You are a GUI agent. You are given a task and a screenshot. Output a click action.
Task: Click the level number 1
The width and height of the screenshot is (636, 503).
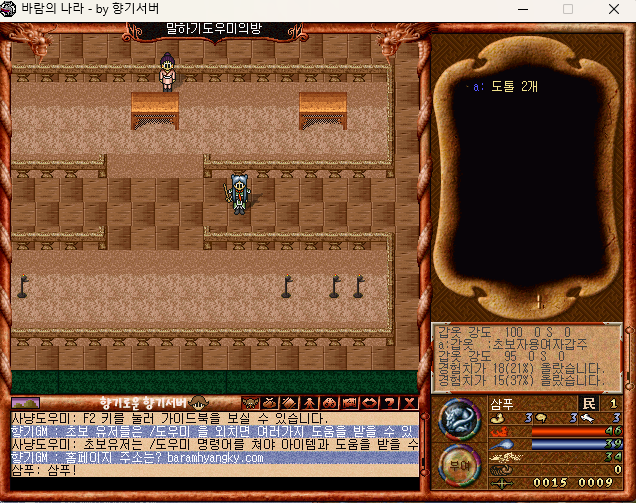click(x=613, y=404)
